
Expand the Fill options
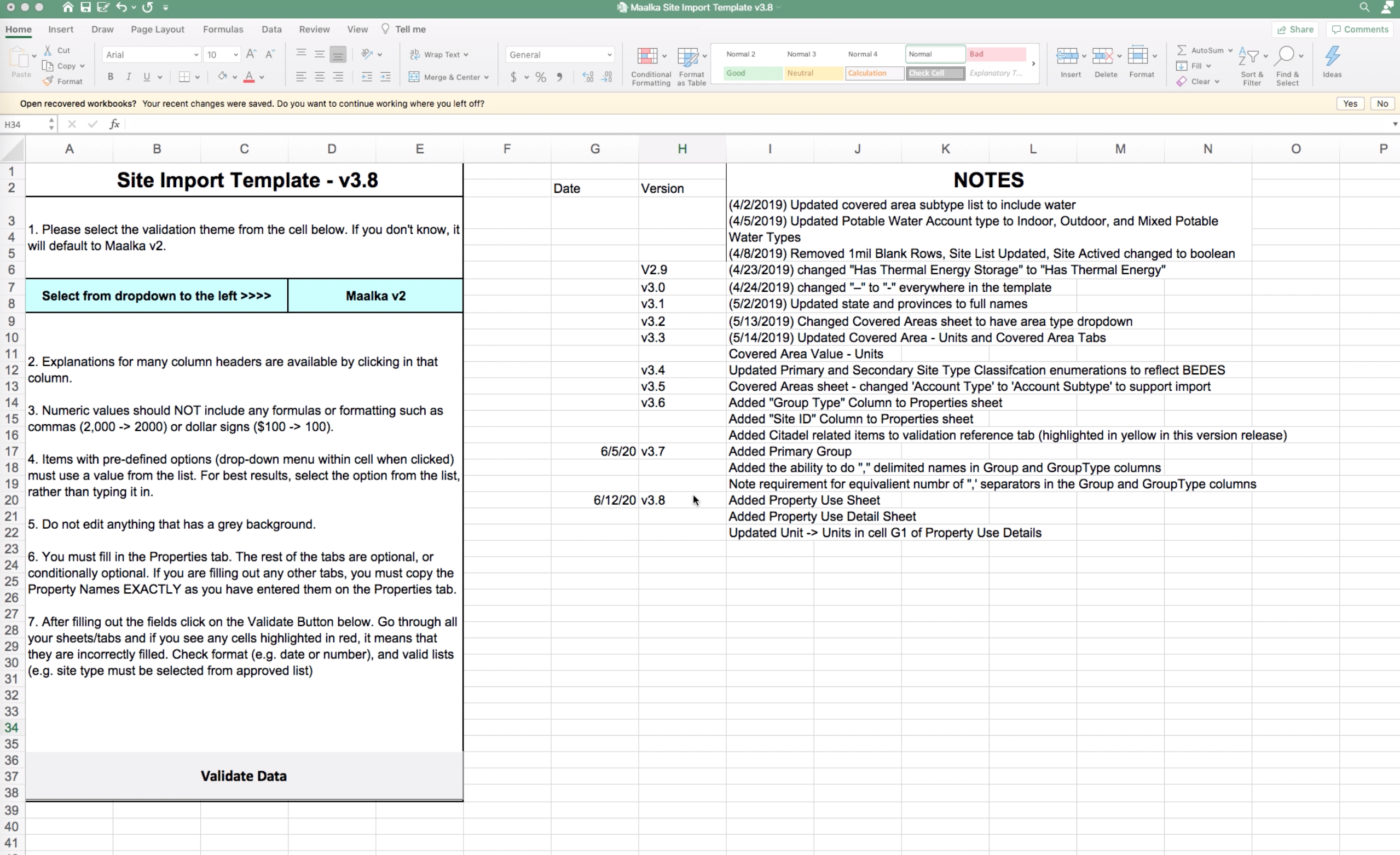pyautogui.click(x=1208, y=66)
